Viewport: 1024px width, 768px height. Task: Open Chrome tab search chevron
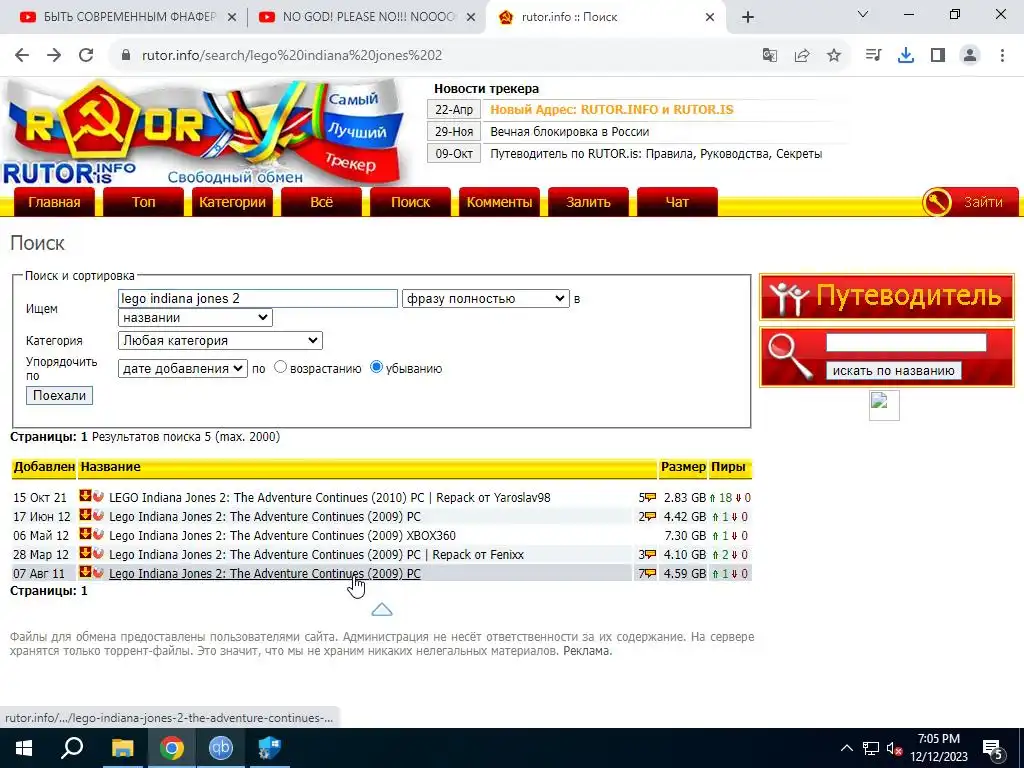[x=863, y=14]
